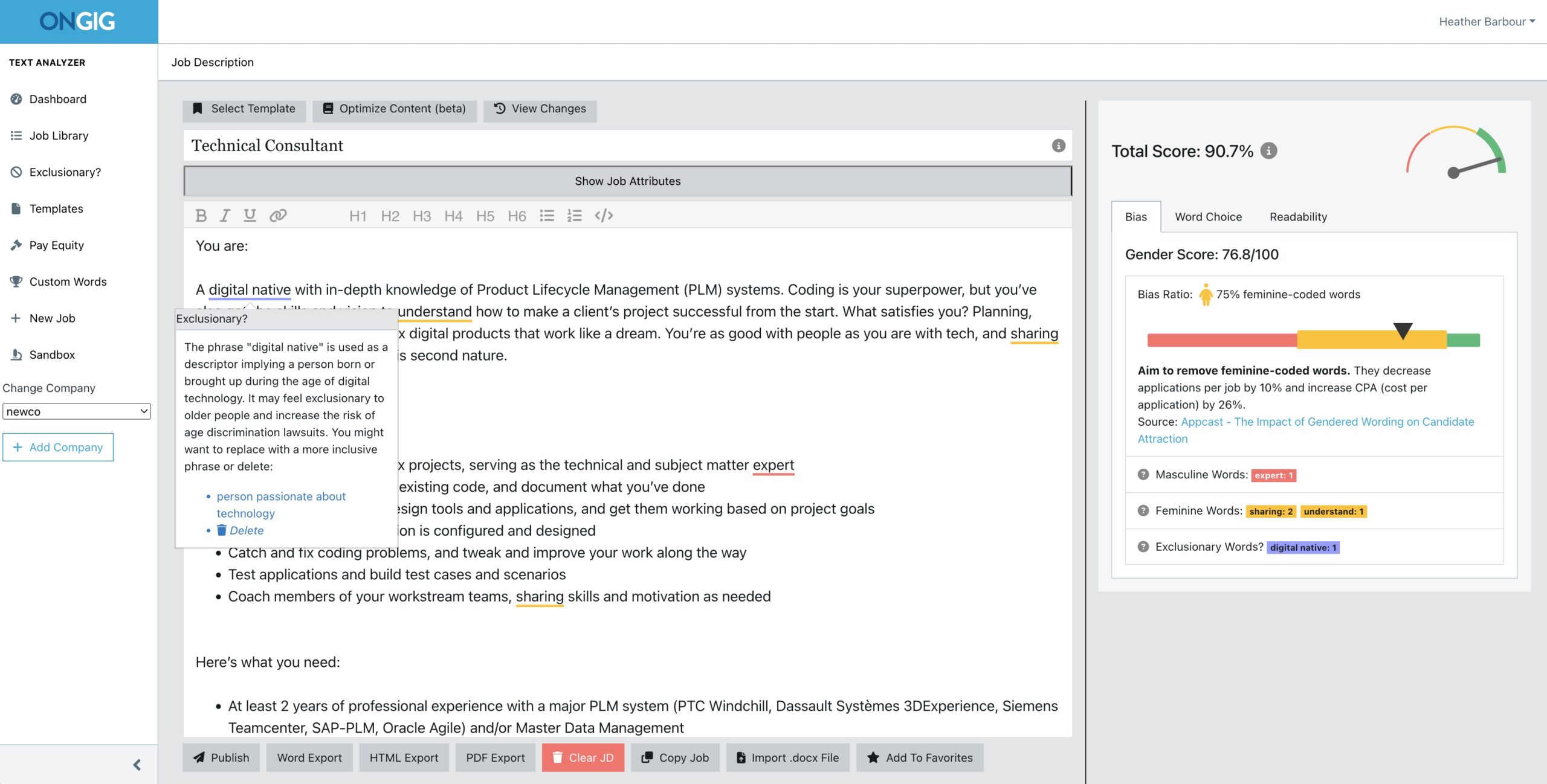Create a New Job from the sidebar

(x=52, y=318)
